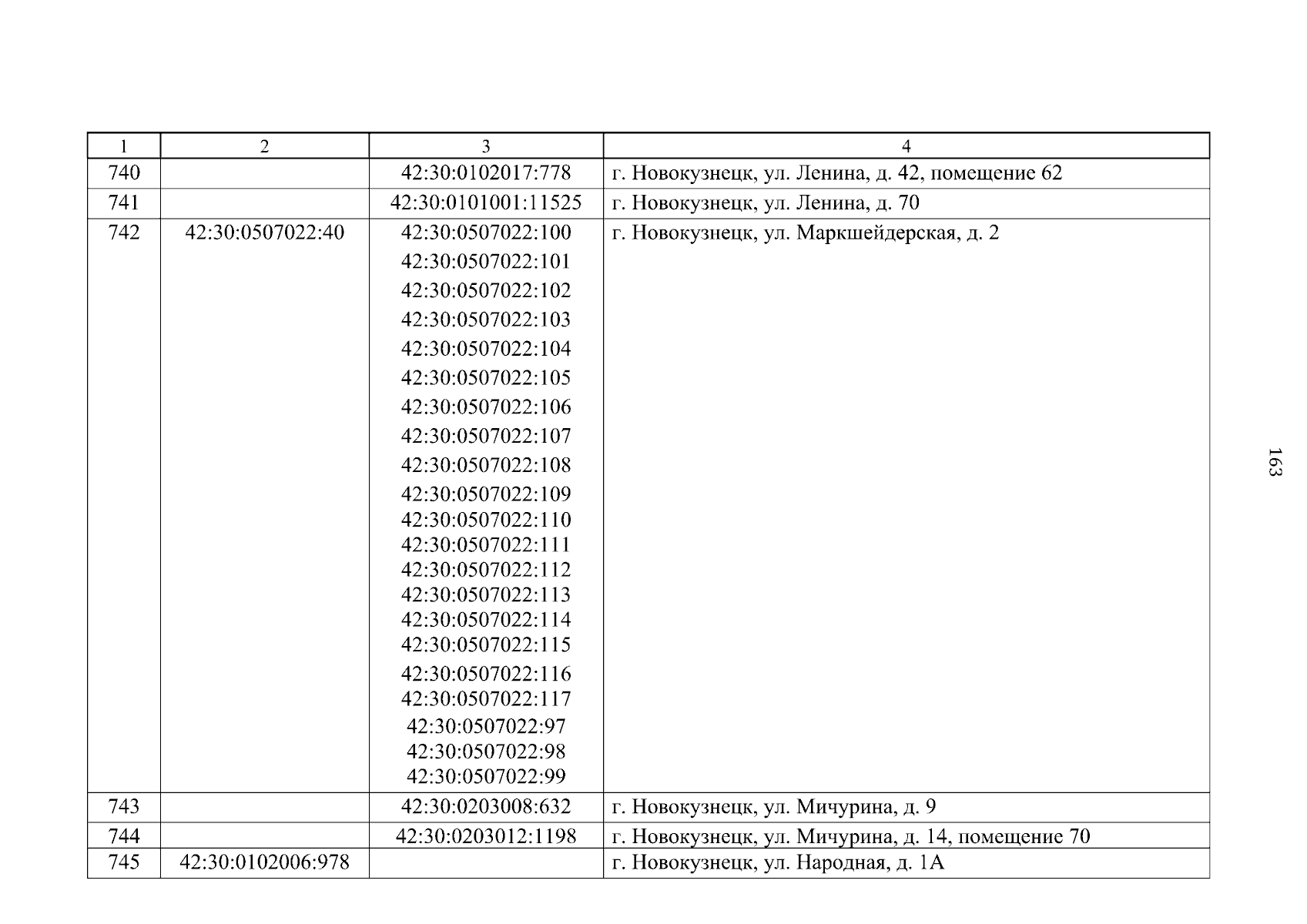Select row number 744 cell
Image resolution: width=1307 pixels, height=924 pixels.
pos(124,836)
